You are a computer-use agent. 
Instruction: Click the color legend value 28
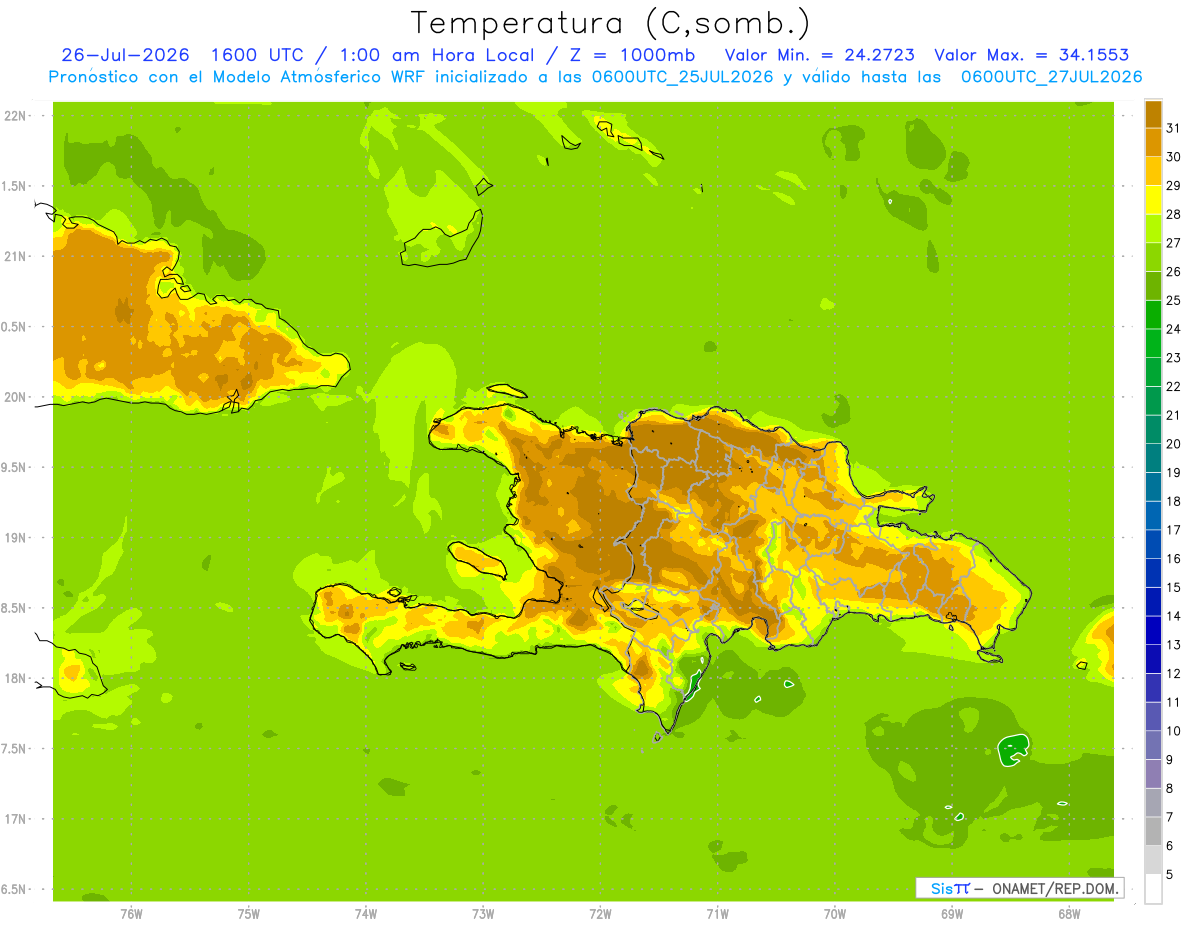tap(1173, 214)
